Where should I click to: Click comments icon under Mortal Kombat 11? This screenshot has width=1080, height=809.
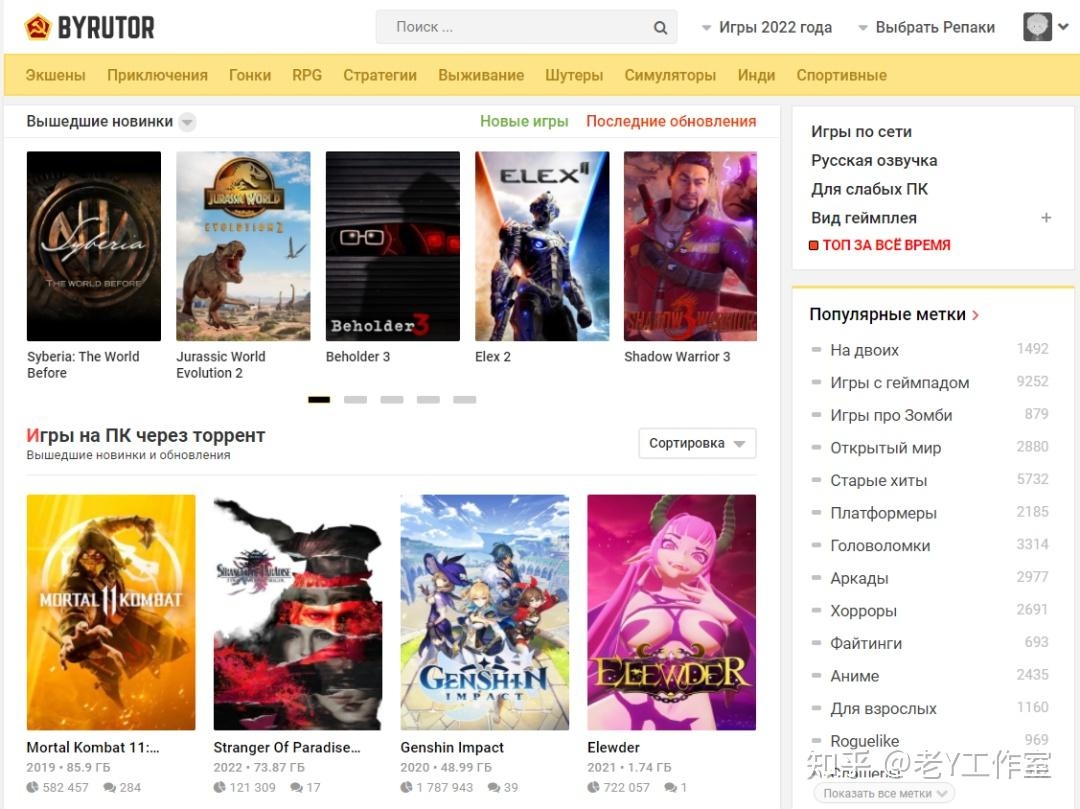pyautogui.click(x=111, y=788)
